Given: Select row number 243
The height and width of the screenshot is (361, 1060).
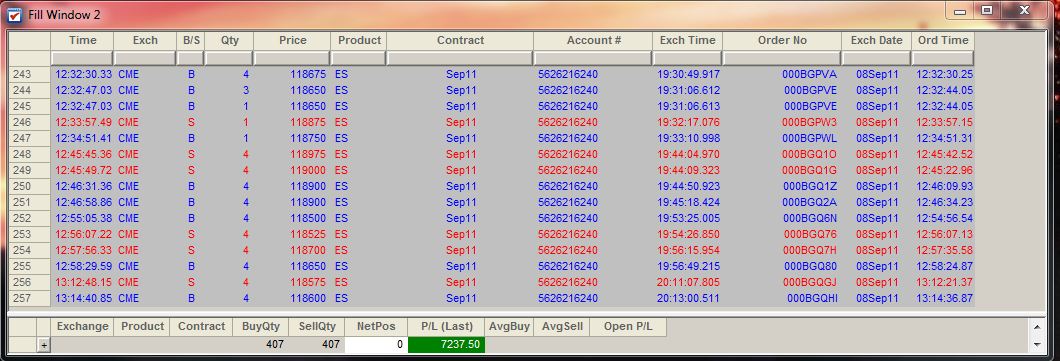Looking at the screenshot, I should 29,74.
